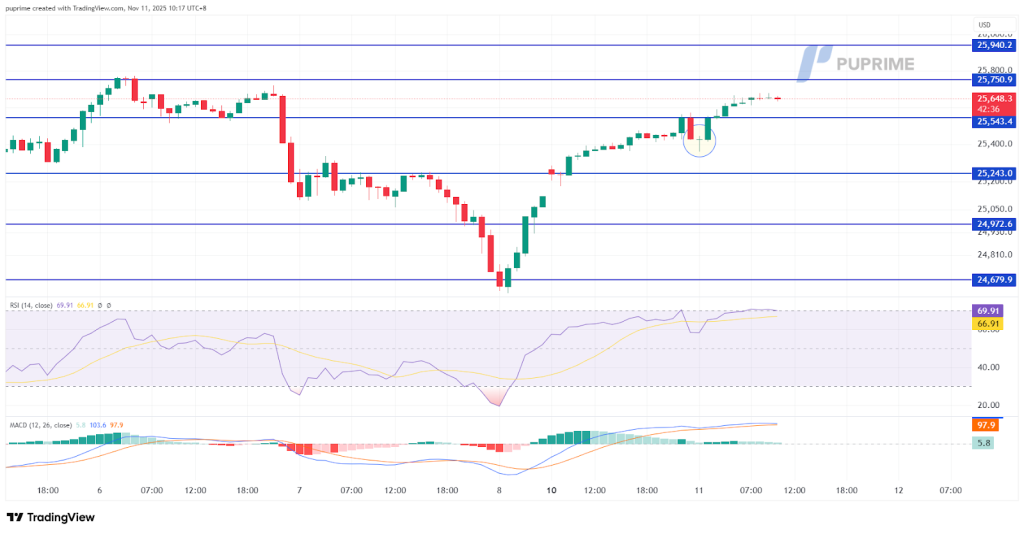Click the PUPRIME watermark logo
This screenshot has height=534, width=1024.
[856, 63]
